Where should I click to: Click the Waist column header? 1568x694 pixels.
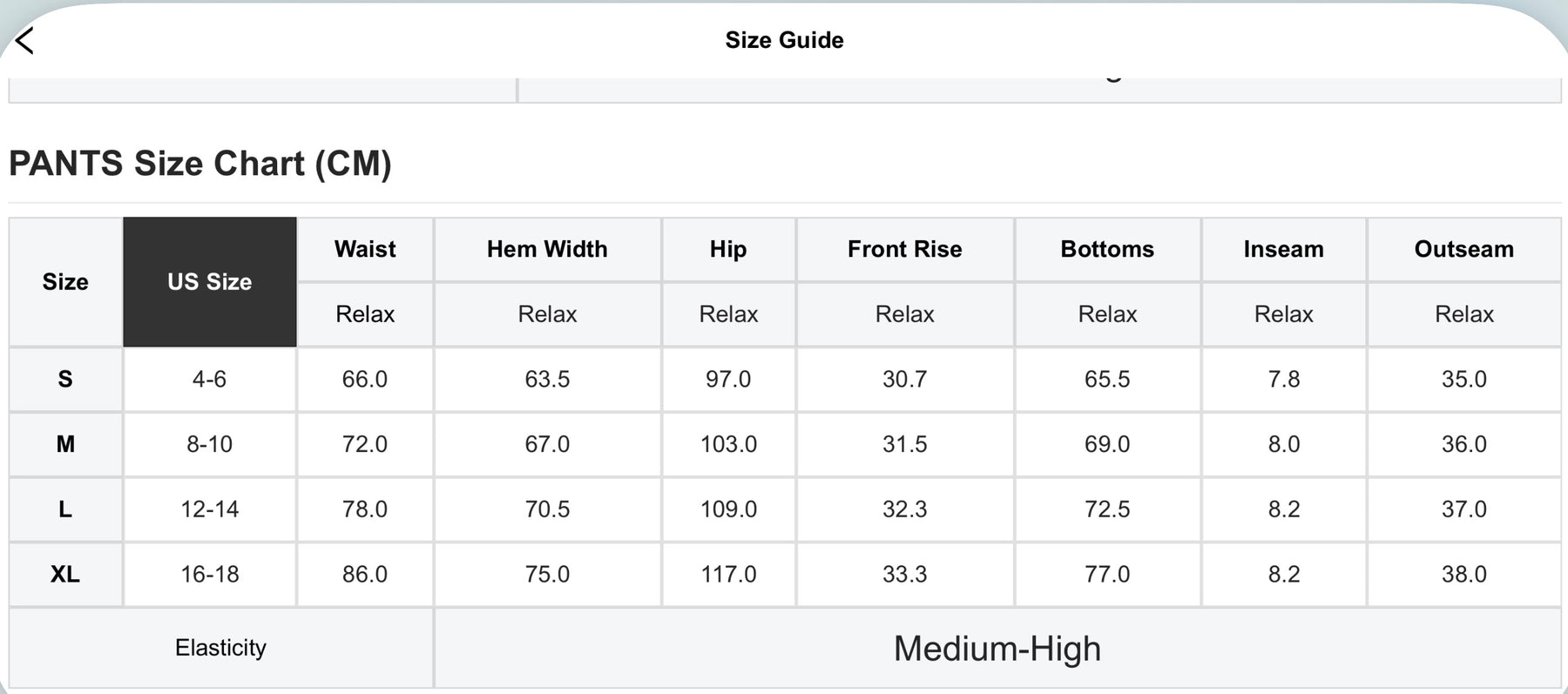point(365,249)
